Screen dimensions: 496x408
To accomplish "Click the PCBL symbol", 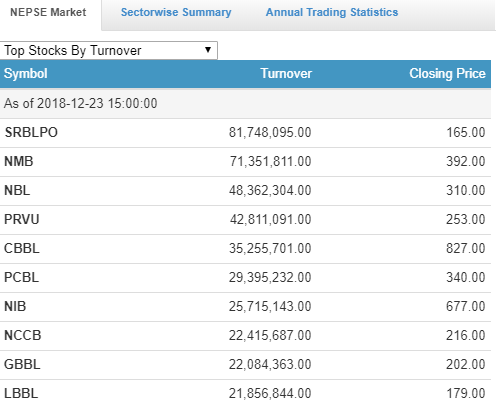I will (x=21, y=278).
